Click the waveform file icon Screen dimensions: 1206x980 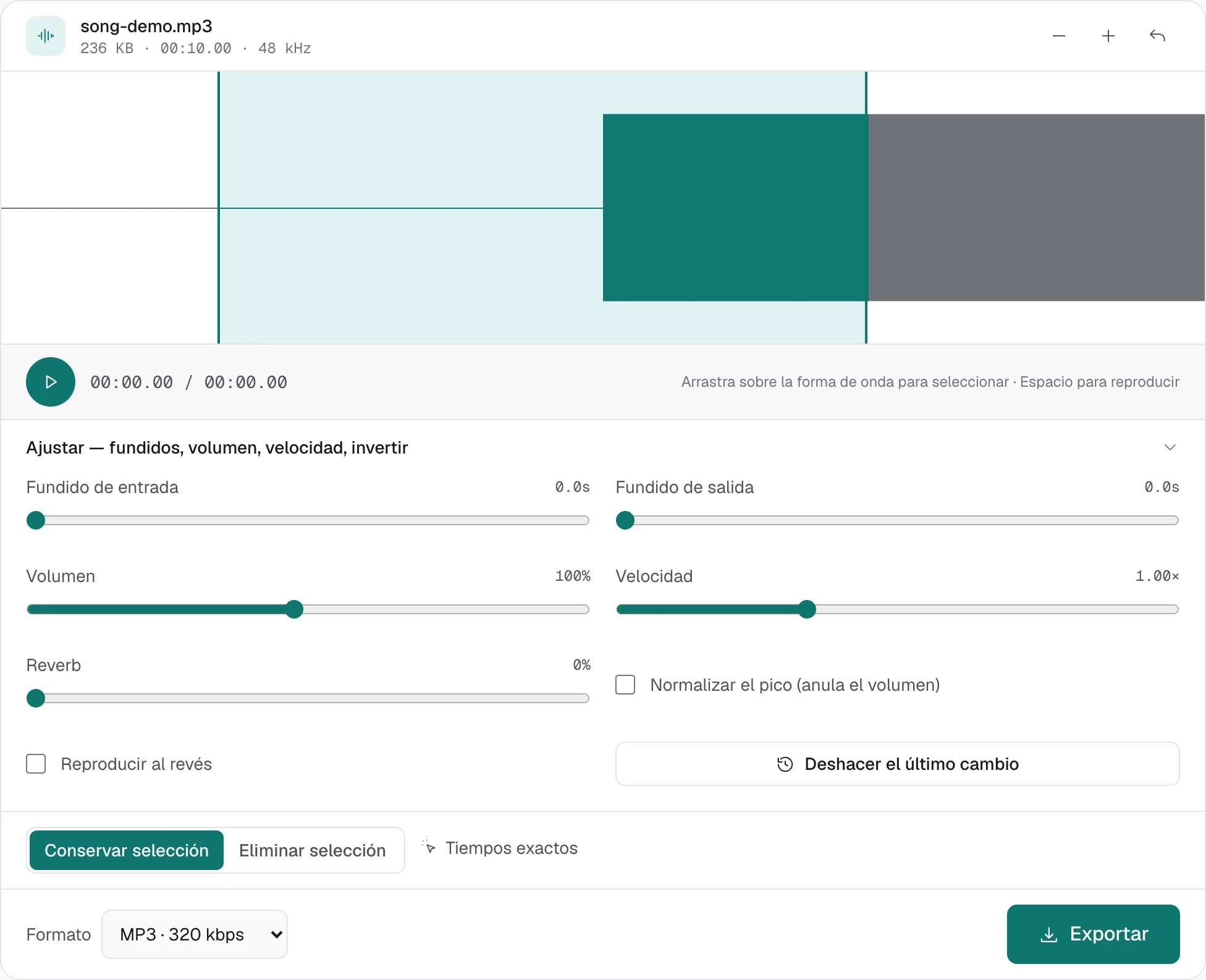coord(46,36)
